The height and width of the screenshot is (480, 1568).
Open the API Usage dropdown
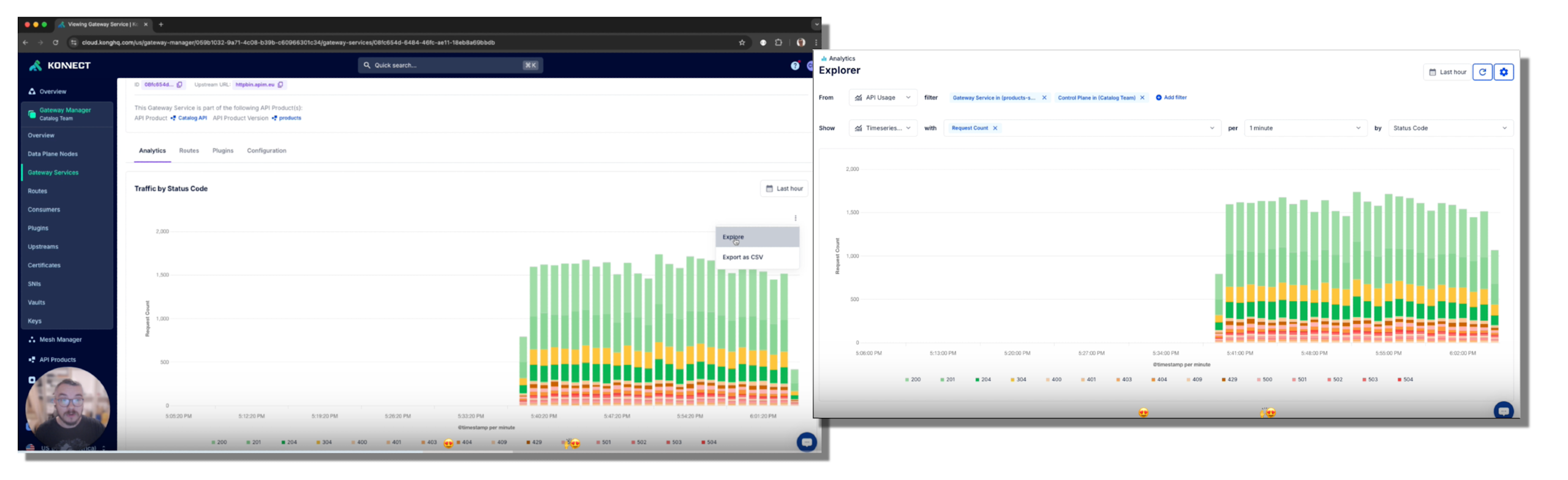882,98
